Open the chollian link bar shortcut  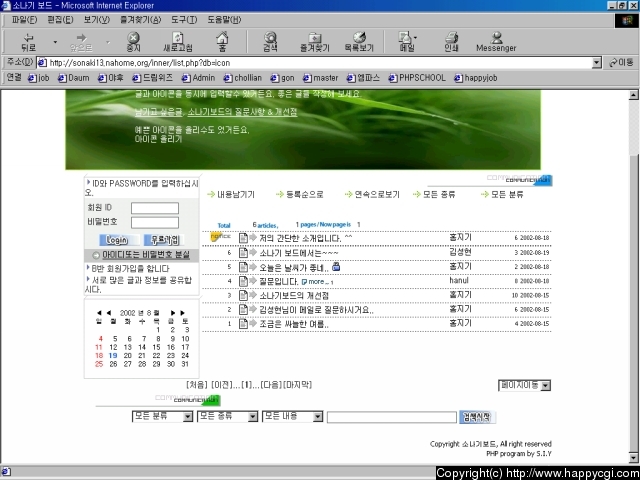coord(243,78)
